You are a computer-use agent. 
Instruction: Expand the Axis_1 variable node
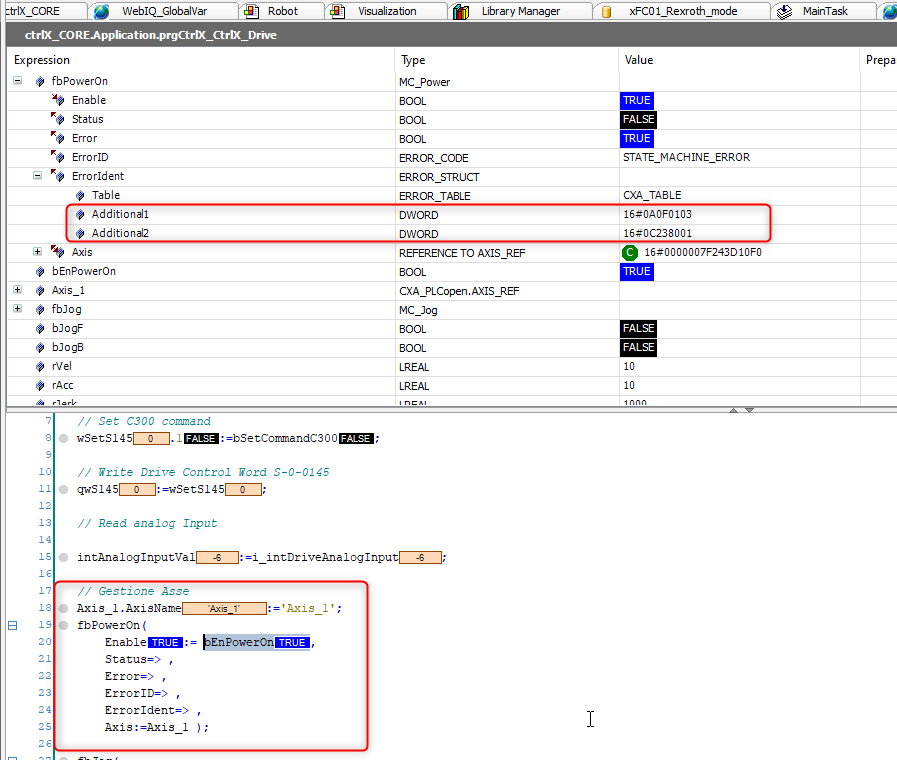click(x=18, y=291)
